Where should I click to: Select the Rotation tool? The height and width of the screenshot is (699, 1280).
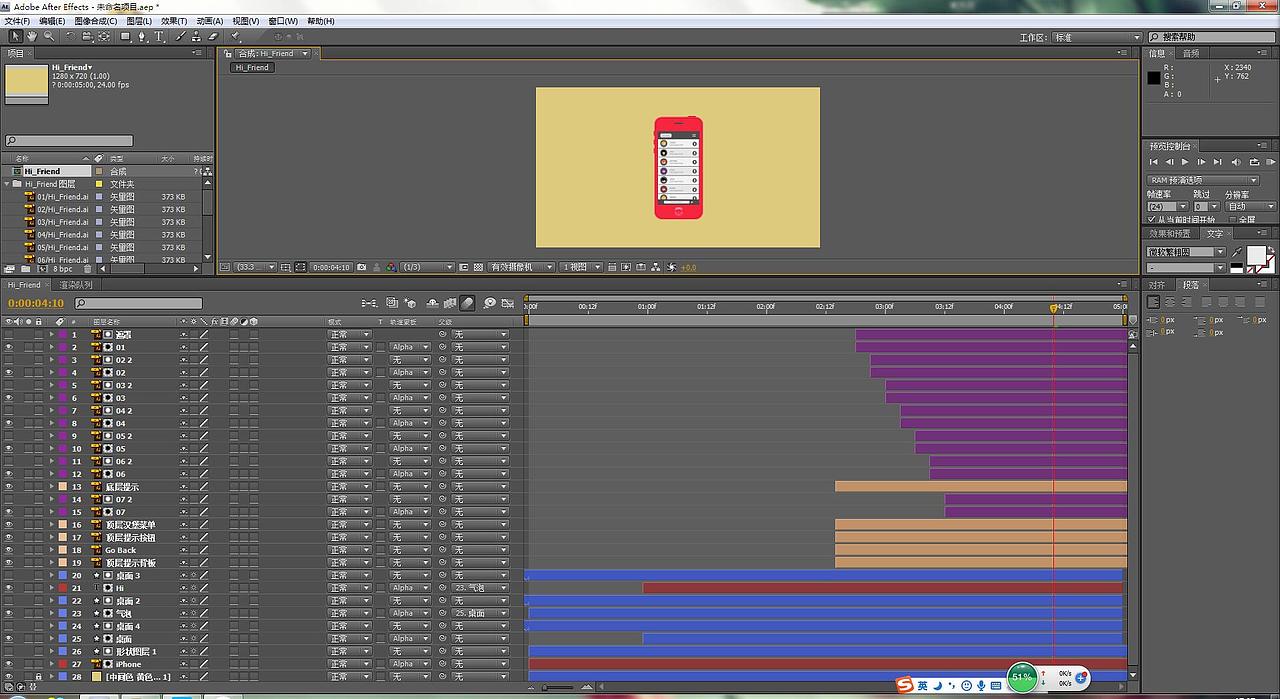click(x=72, y=36)
